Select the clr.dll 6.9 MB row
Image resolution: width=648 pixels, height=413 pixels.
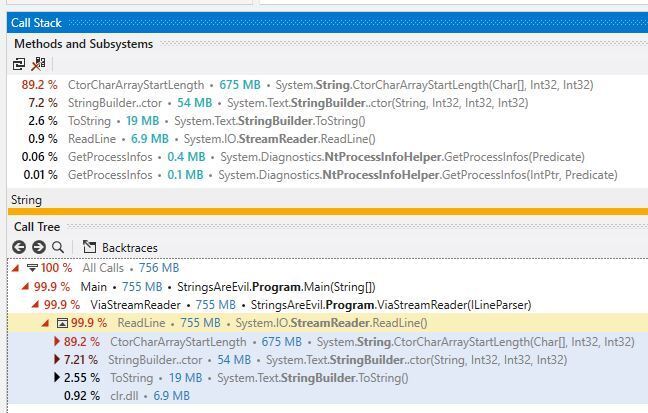(x=327, y=396)
